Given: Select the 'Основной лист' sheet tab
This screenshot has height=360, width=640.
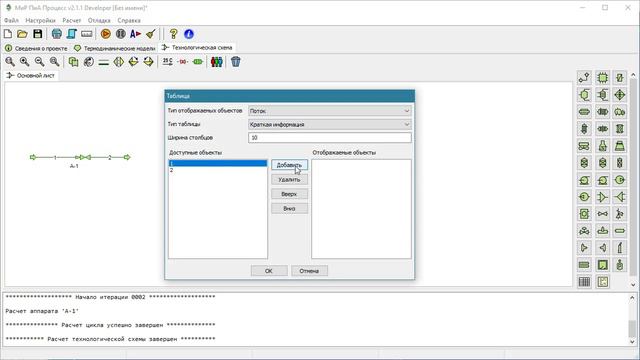Looking at the screenshot, I should point(31,76).
